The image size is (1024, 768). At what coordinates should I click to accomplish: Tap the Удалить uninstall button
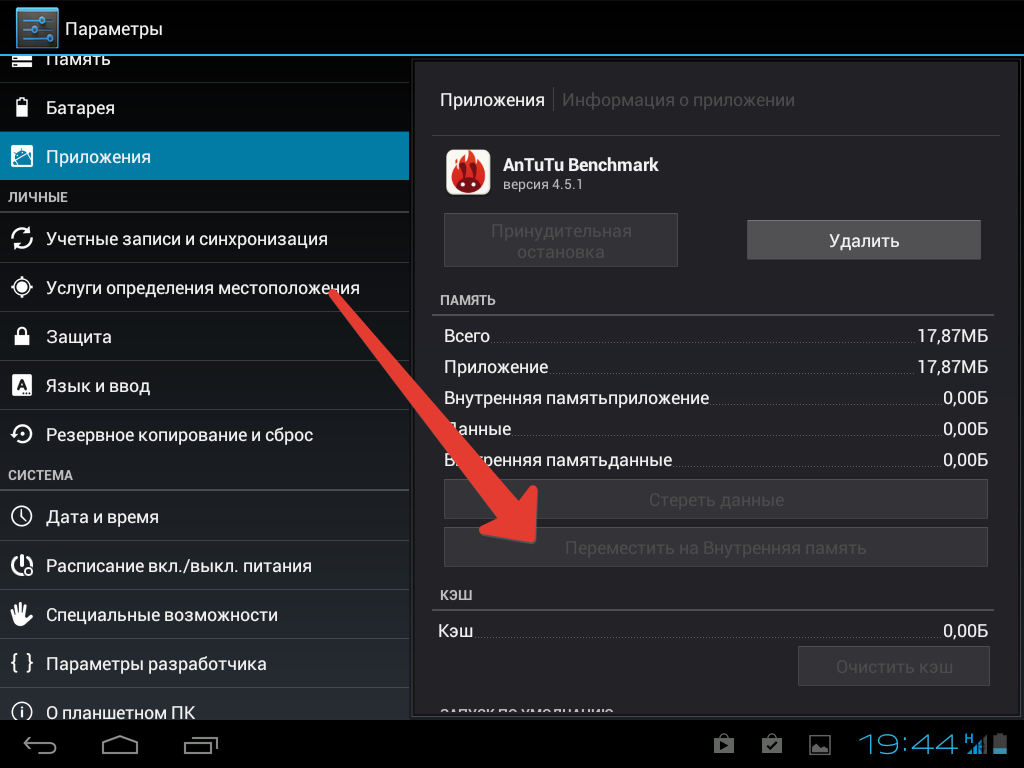(x=863, y=241)
